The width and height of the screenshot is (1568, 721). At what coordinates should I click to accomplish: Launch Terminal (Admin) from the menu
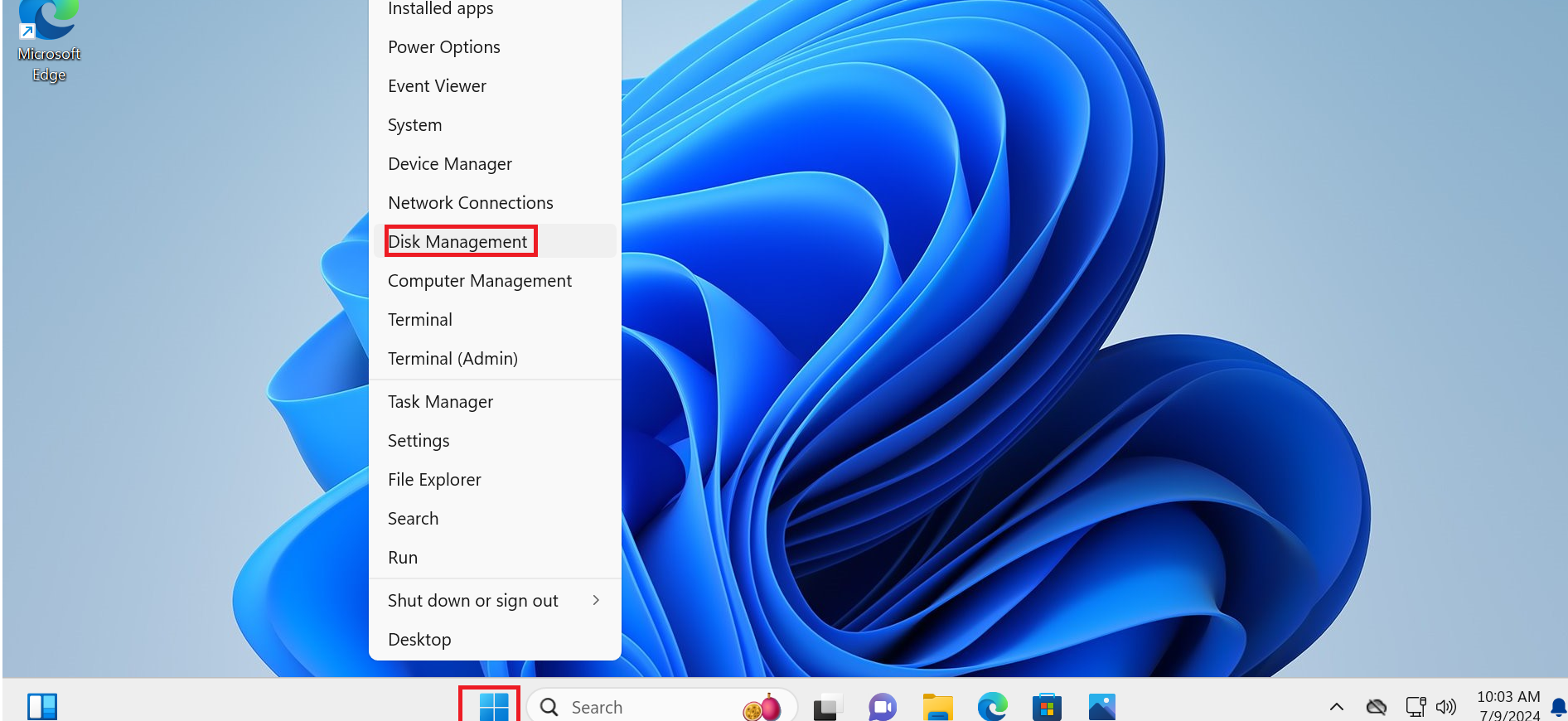coord(495,358)
